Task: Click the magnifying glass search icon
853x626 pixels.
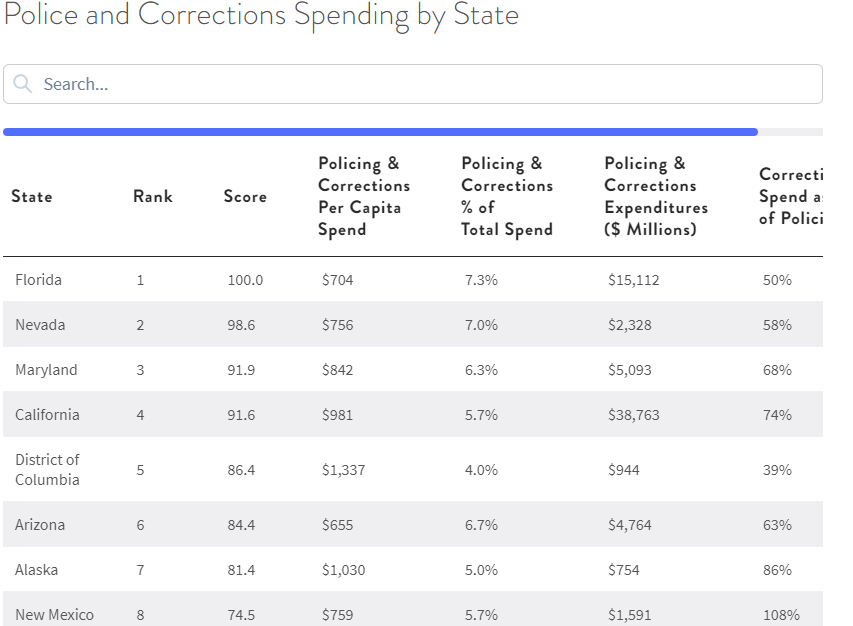Action: pos(22,84)
